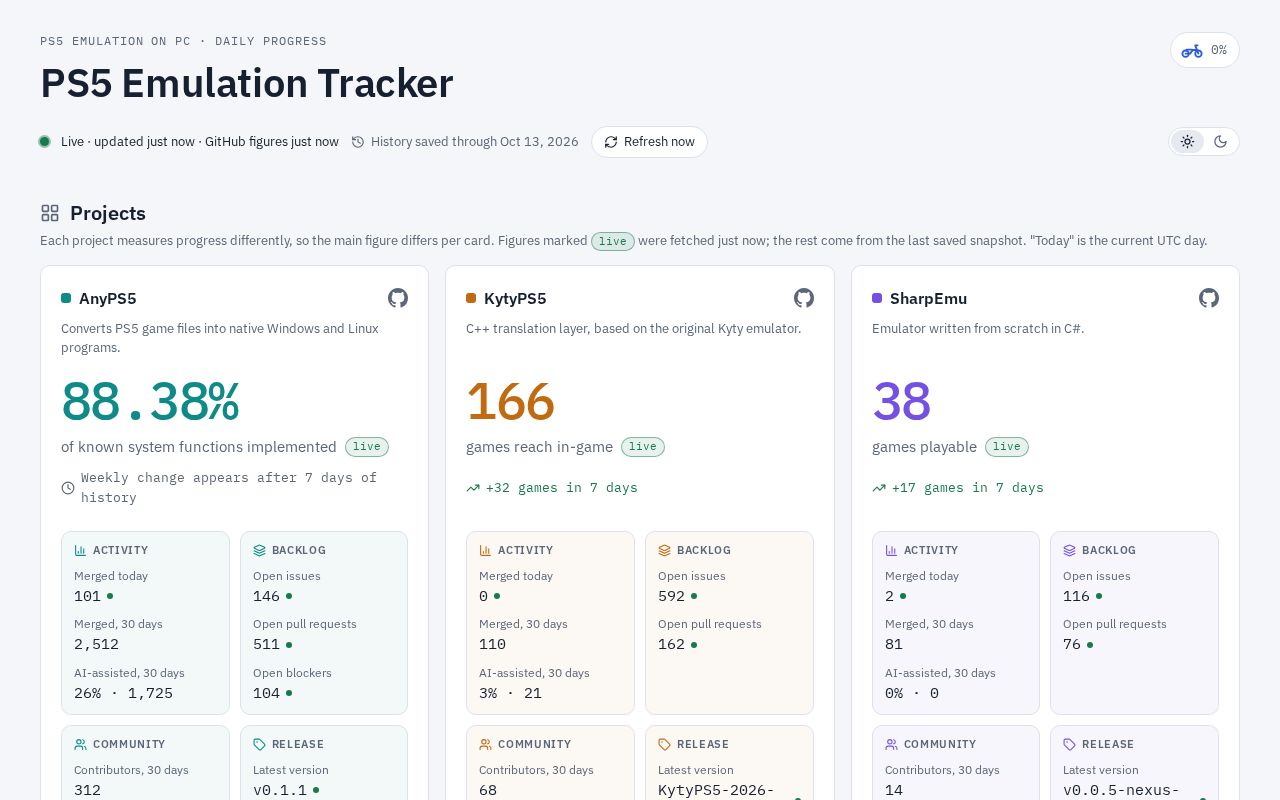Click the motorbike 0% progress badge
1280x800 pixels.
(x=1205, y=50)
